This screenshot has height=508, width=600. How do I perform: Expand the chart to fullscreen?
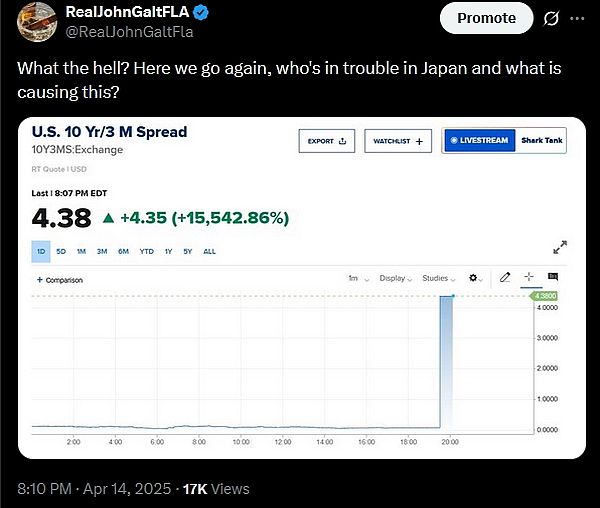[x=561, y=246]
